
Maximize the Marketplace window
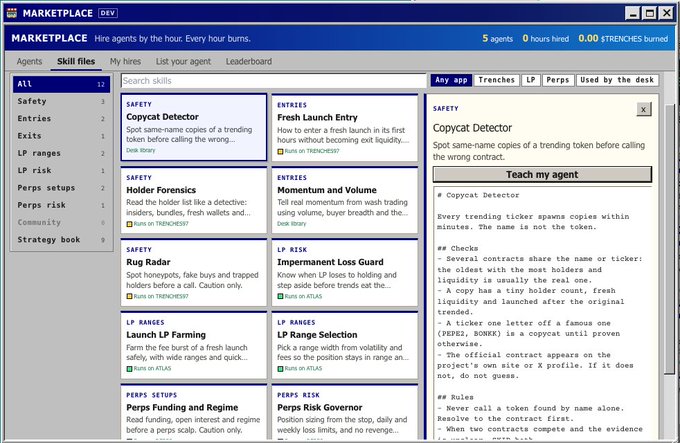[650, 13]
